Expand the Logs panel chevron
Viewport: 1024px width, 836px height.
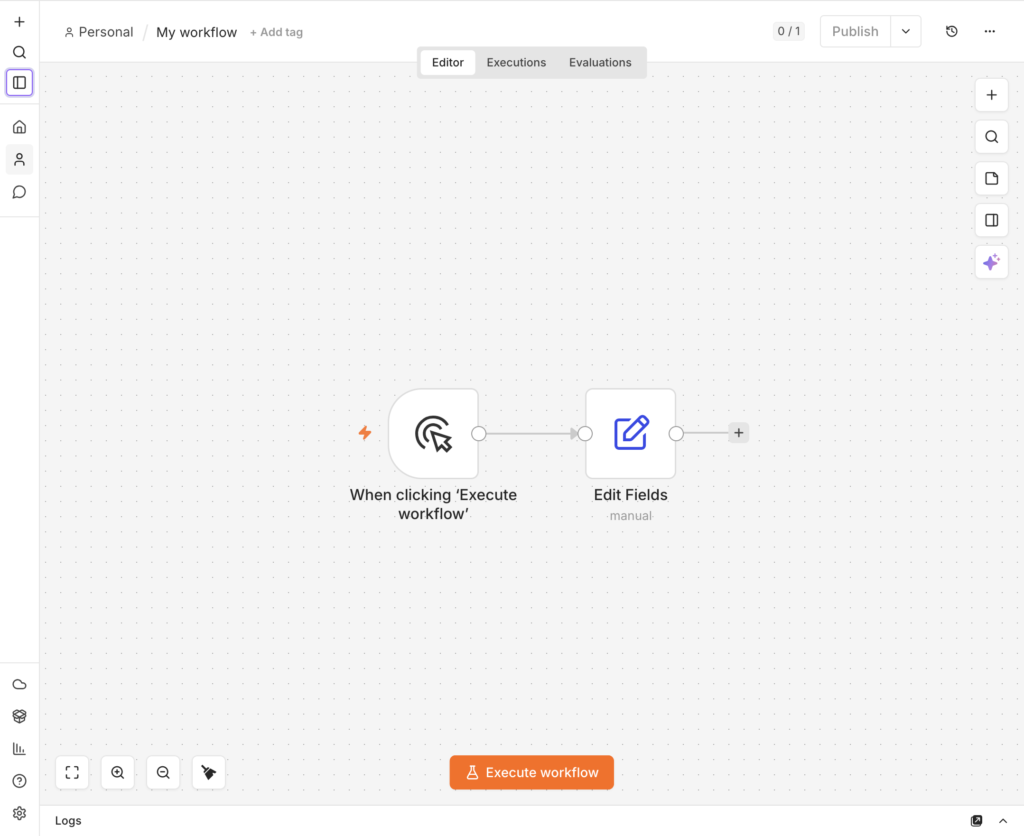[x=1003, y=821]
